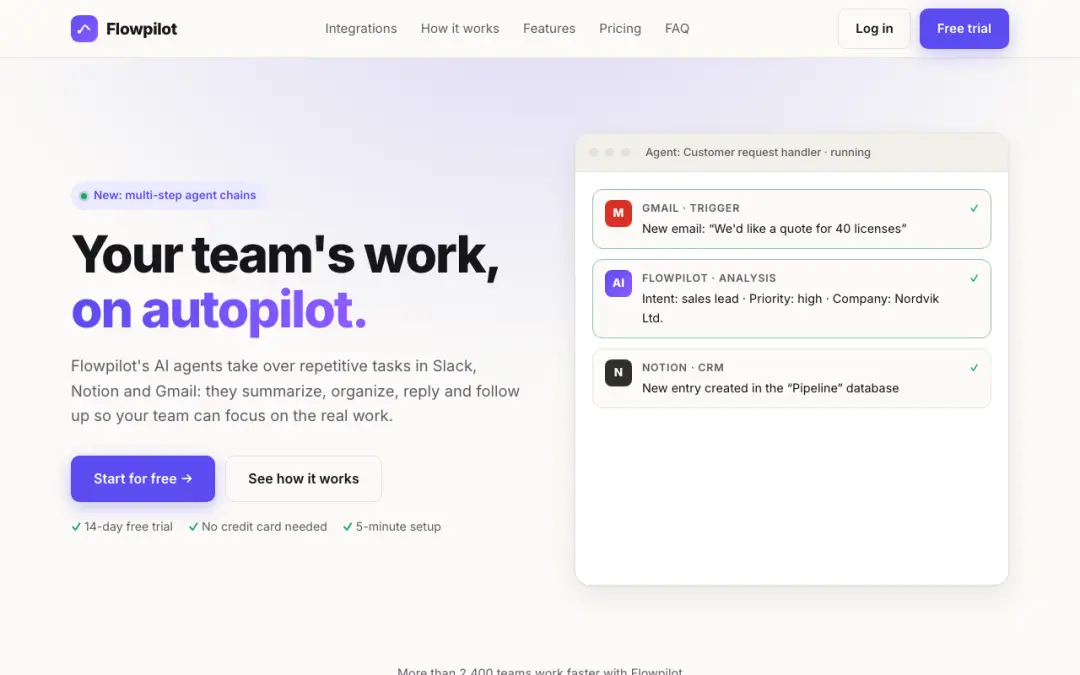
Task: Click the checkmark on Notion CRM card
Action: tap(974, 368)
